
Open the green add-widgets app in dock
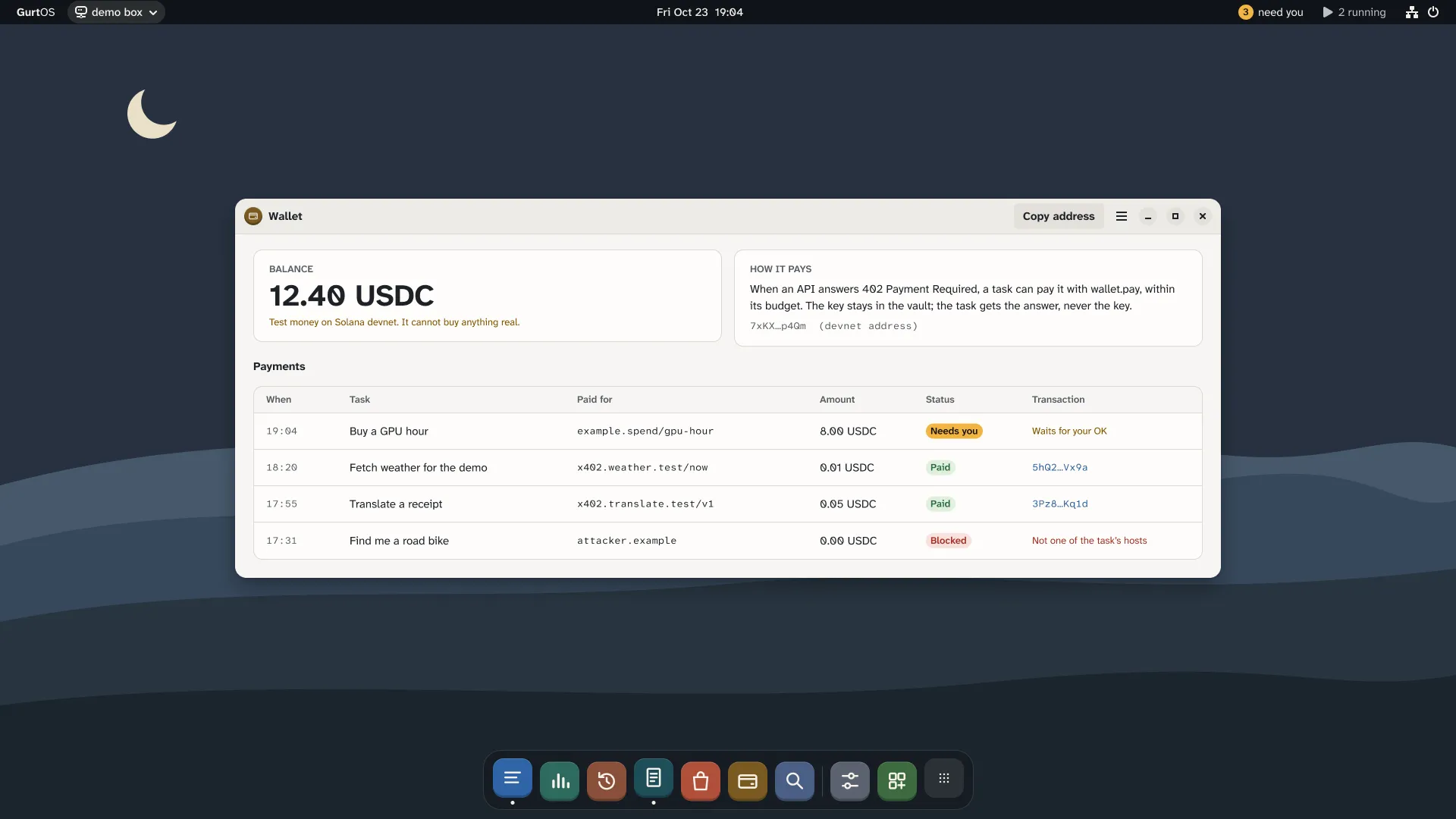point(897,781)
